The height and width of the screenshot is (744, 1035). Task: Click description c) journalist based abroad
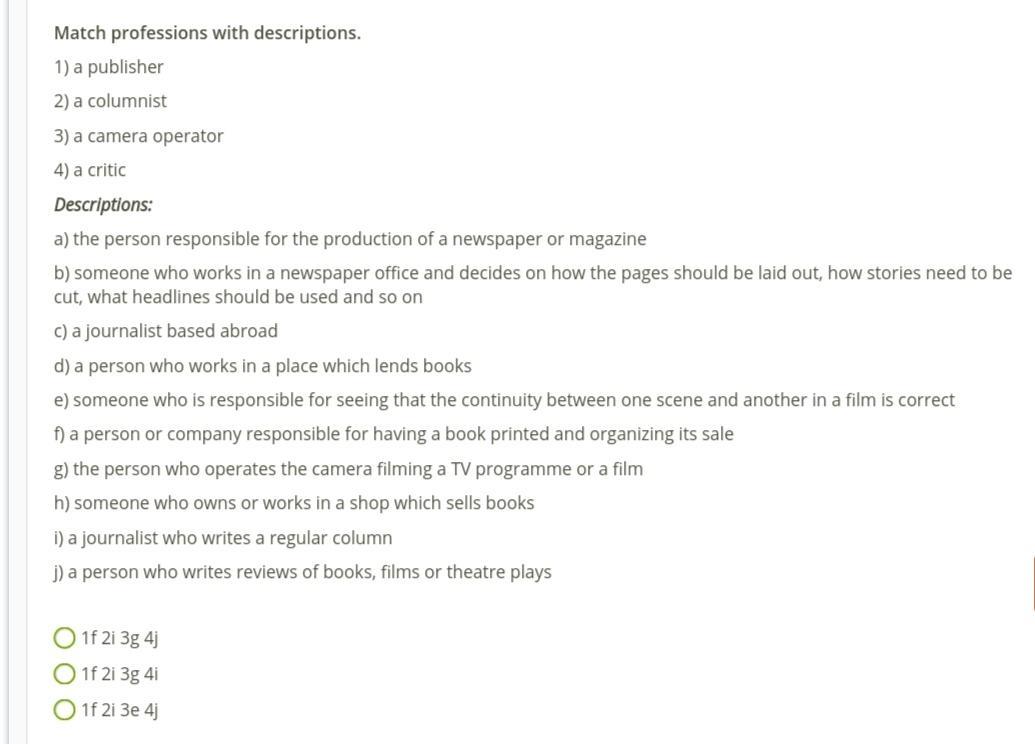(x=166, y=331)
